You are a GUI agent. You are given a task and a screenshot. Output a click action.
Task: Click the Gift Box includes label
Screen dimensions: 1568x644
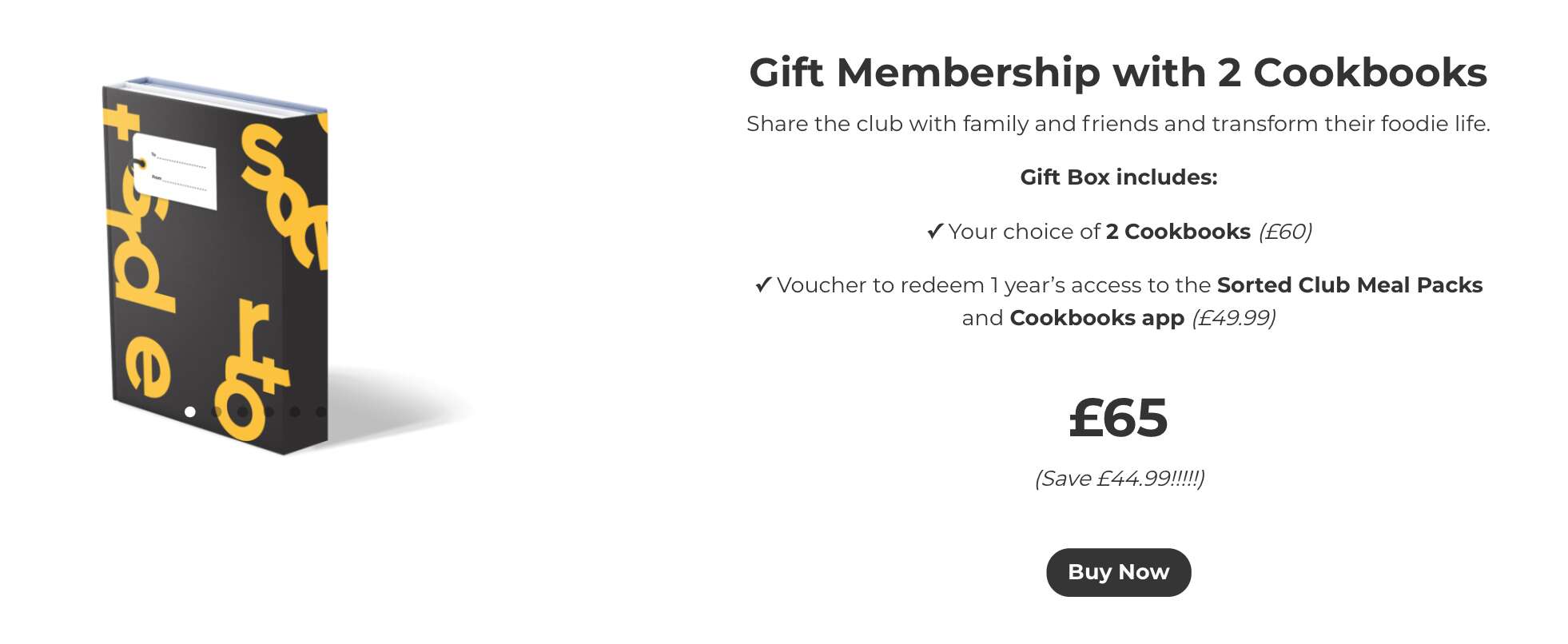coord(1118,177)
